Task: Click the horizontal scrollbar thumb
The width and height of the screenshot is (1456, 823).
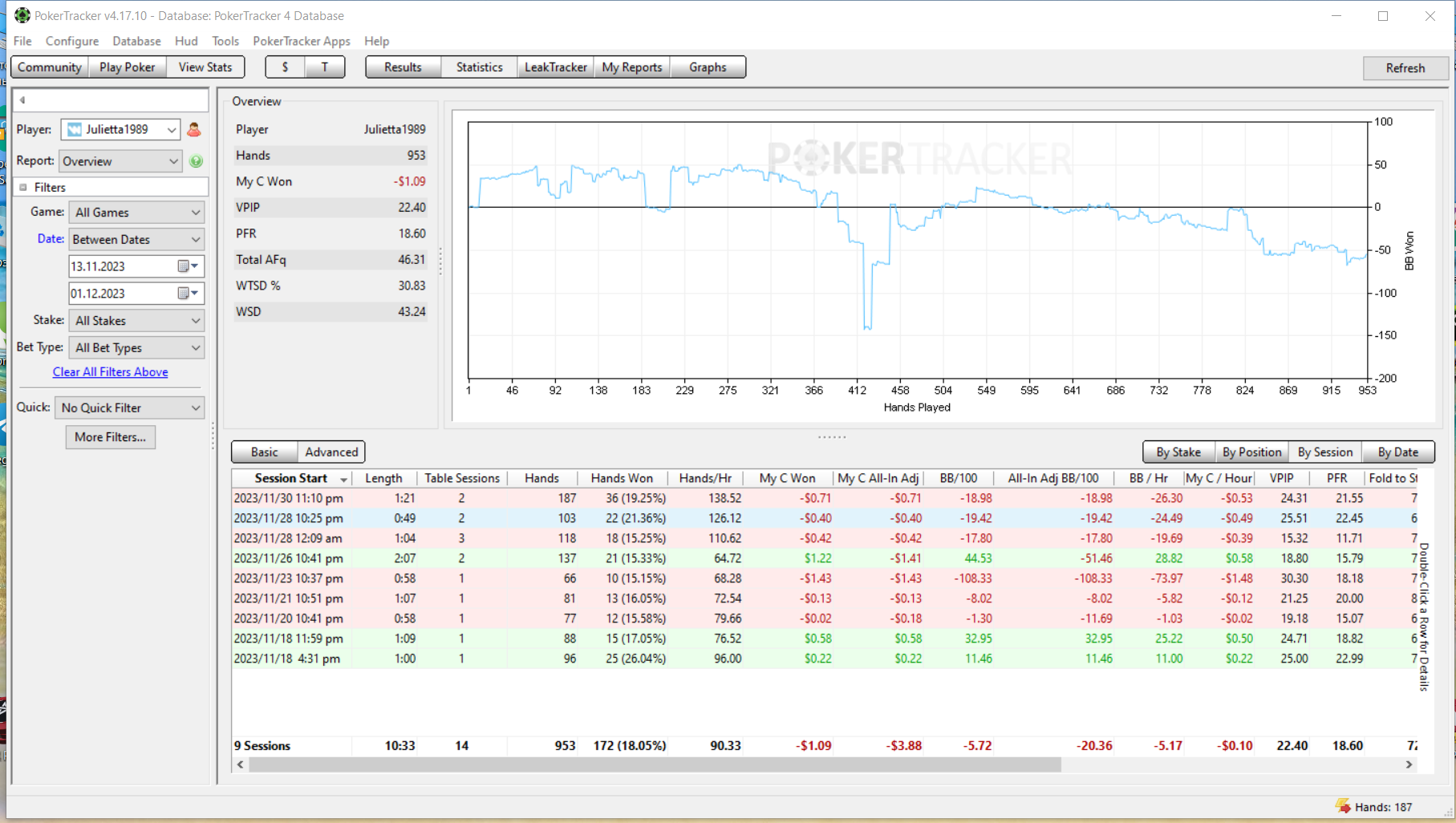Action: (655, 765)
